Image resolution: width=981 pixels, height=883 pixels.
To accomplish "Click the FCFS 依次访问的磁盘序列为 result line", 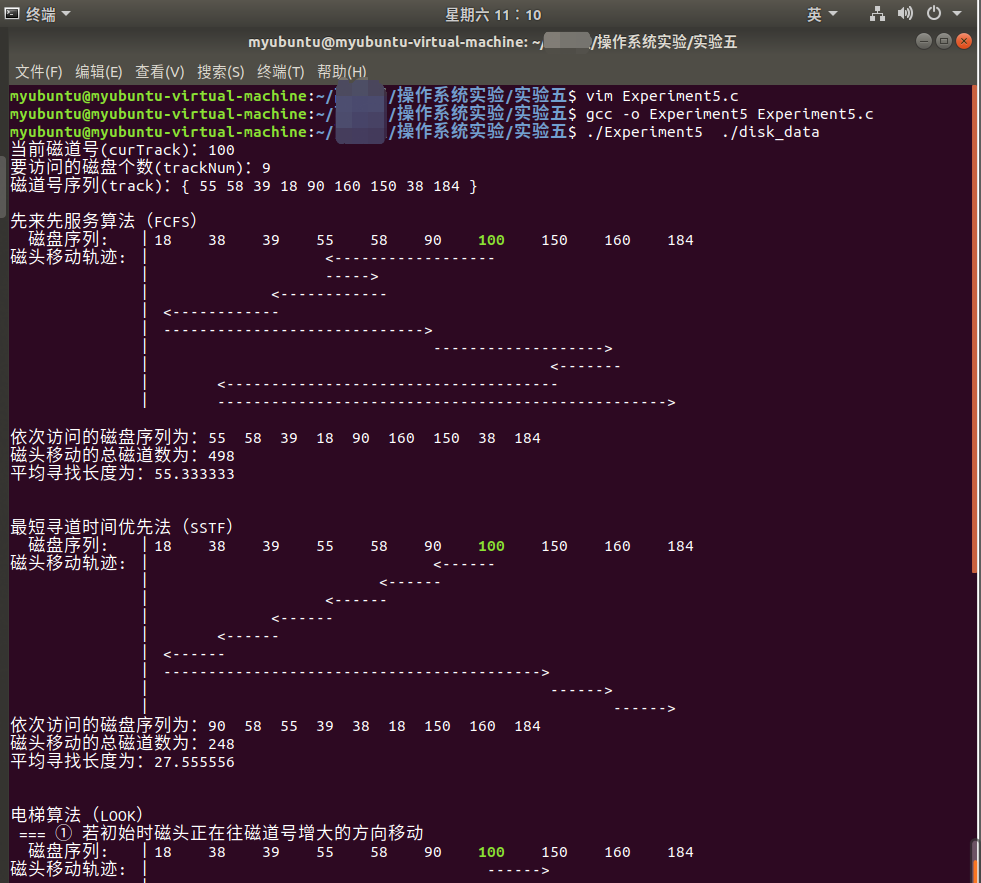I will pyautogui.click(x=275, y=438).
